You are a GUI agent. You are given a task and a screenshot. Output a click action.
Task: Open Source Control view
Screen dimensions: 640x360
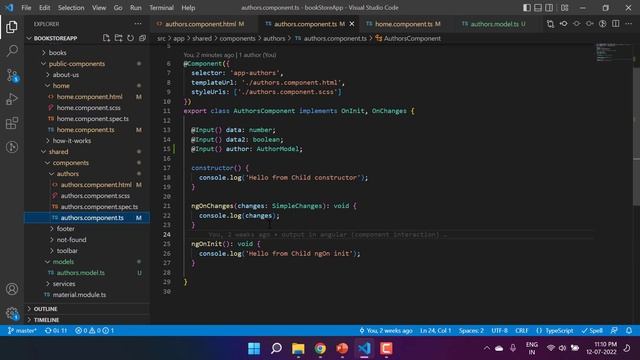(x=12, y=75)
